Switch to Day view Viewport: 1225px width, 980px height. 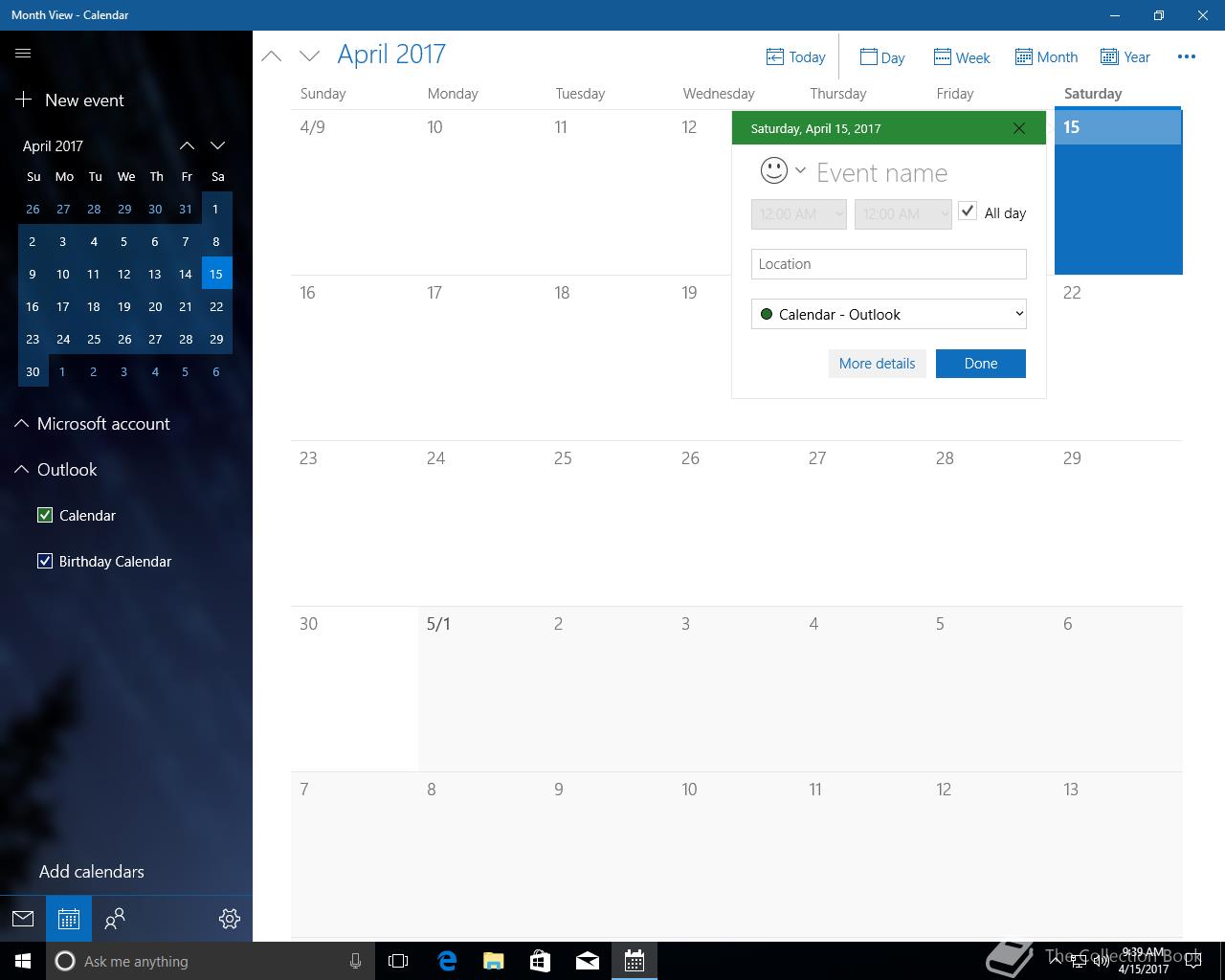(x=882, y=57)
